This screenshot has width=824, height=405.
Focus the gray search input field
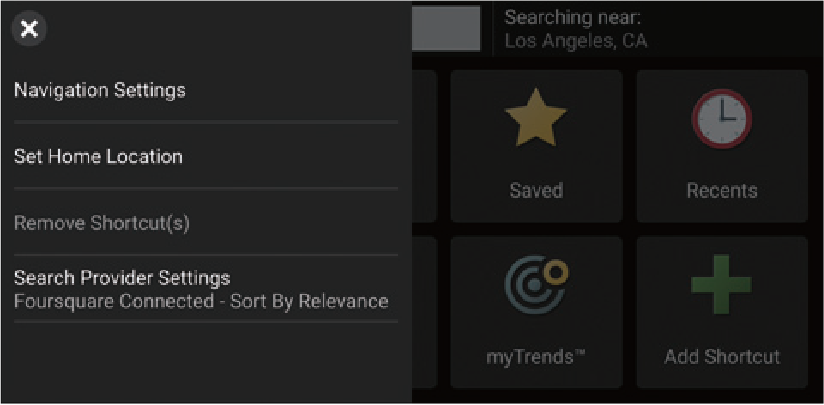pos(446,29)
